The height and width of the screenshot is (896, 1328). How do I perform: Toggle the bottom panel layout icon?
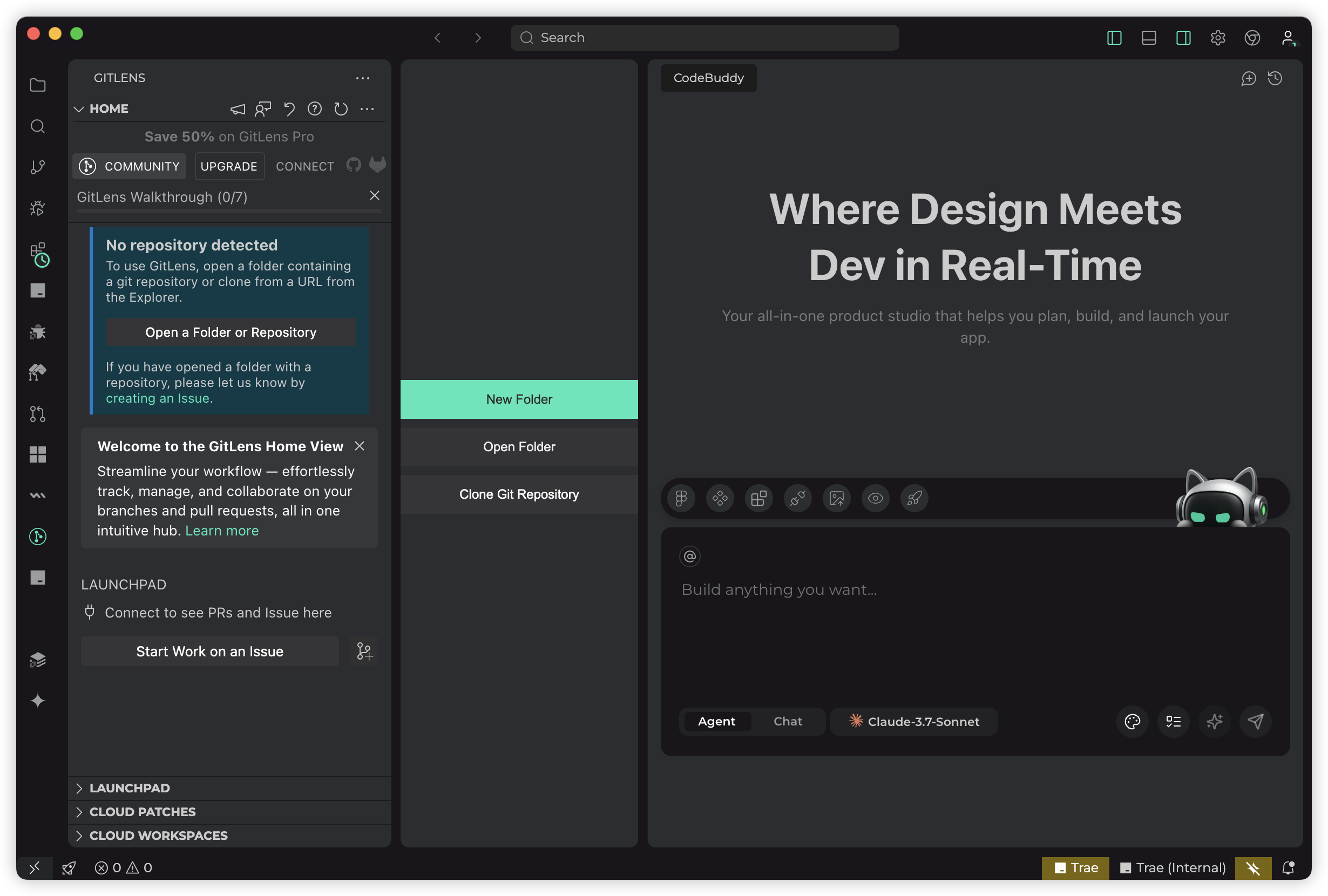(x=1149, y=38)
